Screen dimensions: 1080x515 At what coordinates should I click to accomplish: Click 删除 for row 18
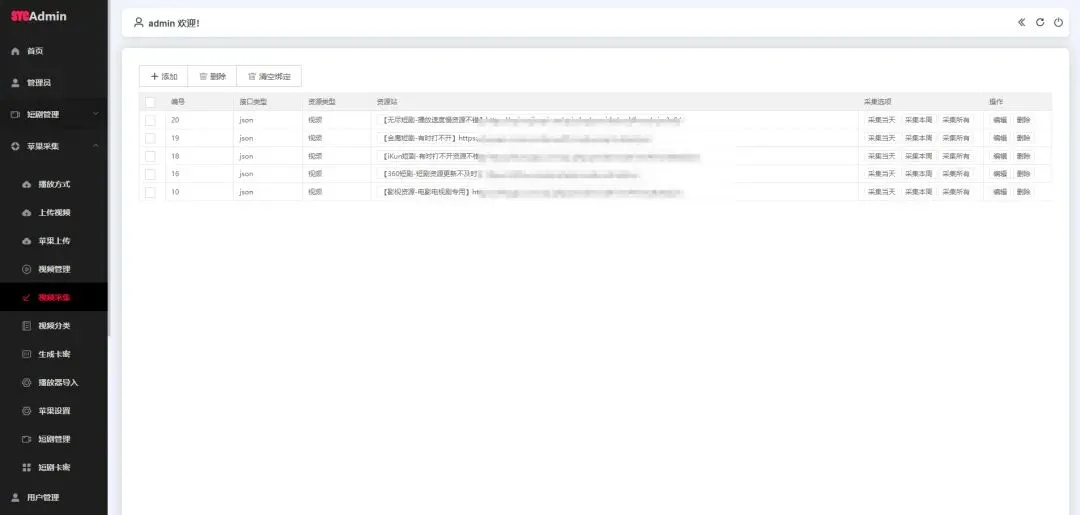(1024, 156)
